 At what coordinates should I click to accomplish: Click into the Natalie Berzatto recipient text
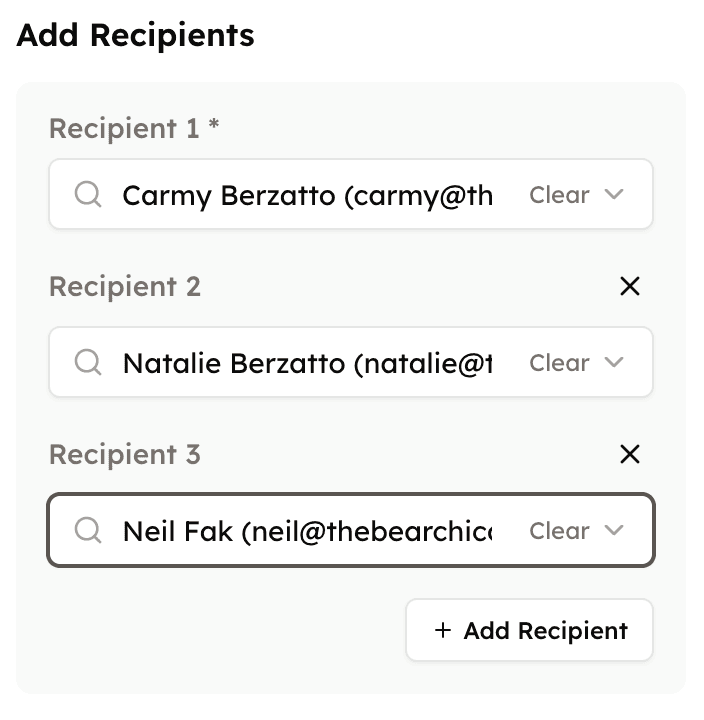(307, 362)
